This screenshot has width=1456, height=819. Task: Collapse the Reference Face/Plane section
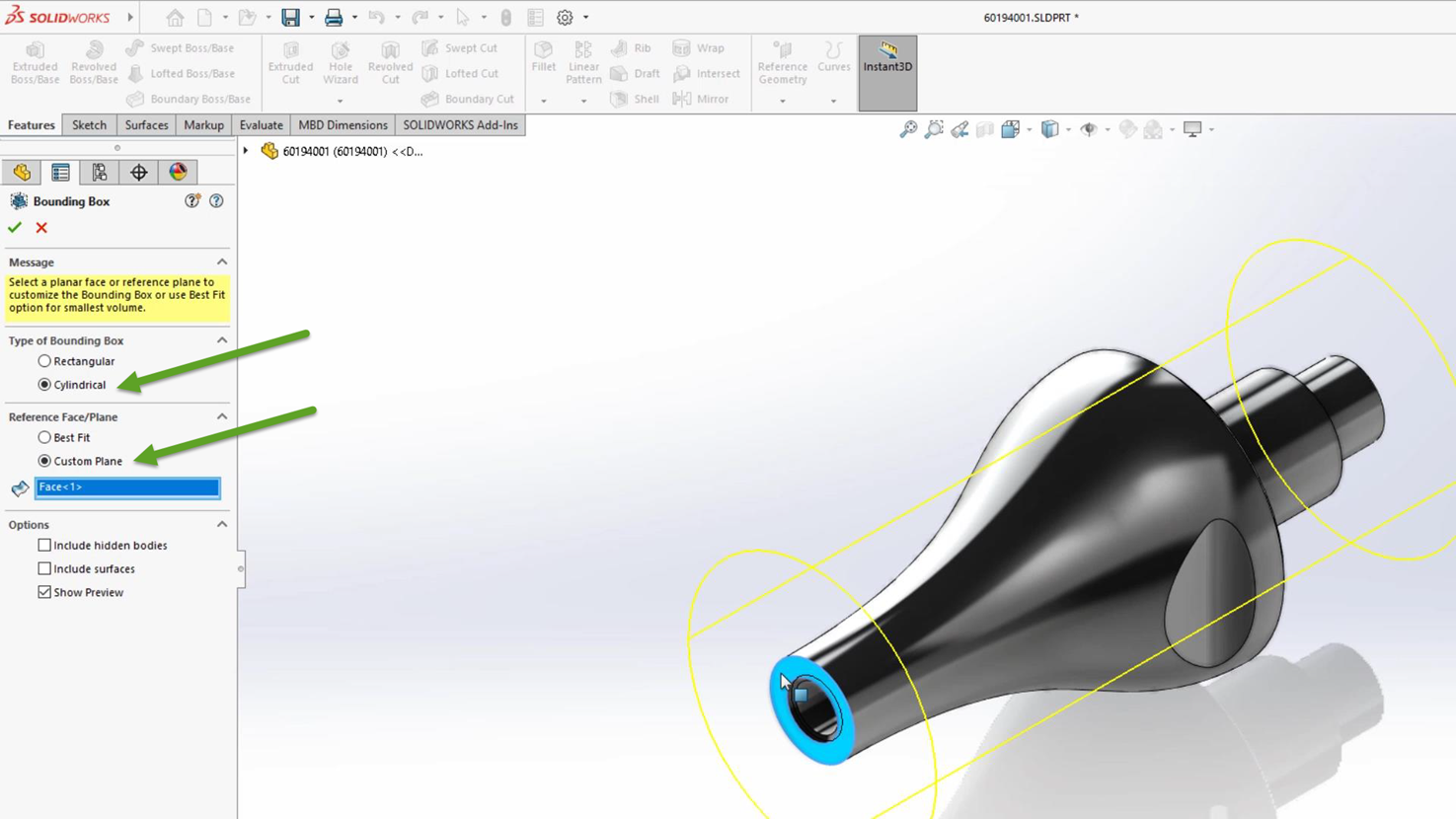[x=222, y=416]
